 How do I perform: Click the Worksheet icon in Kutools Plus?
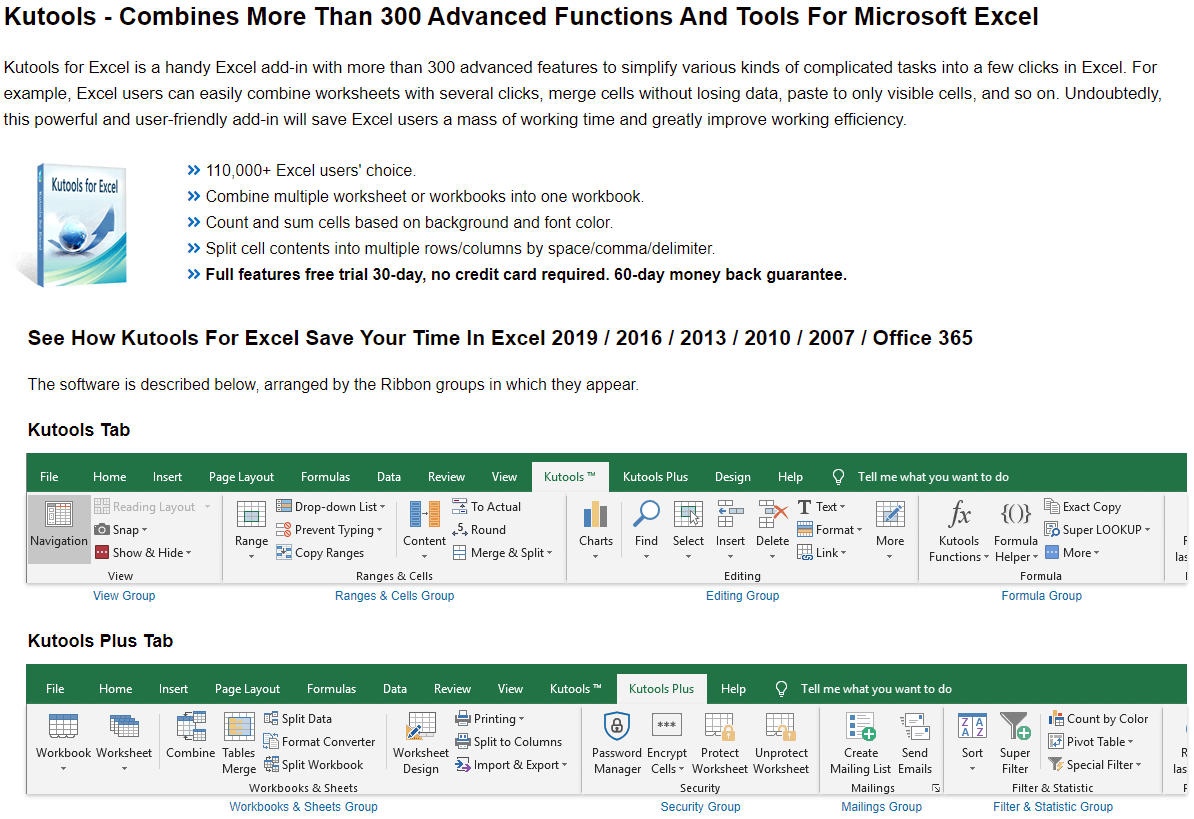(x=124, y=726)
